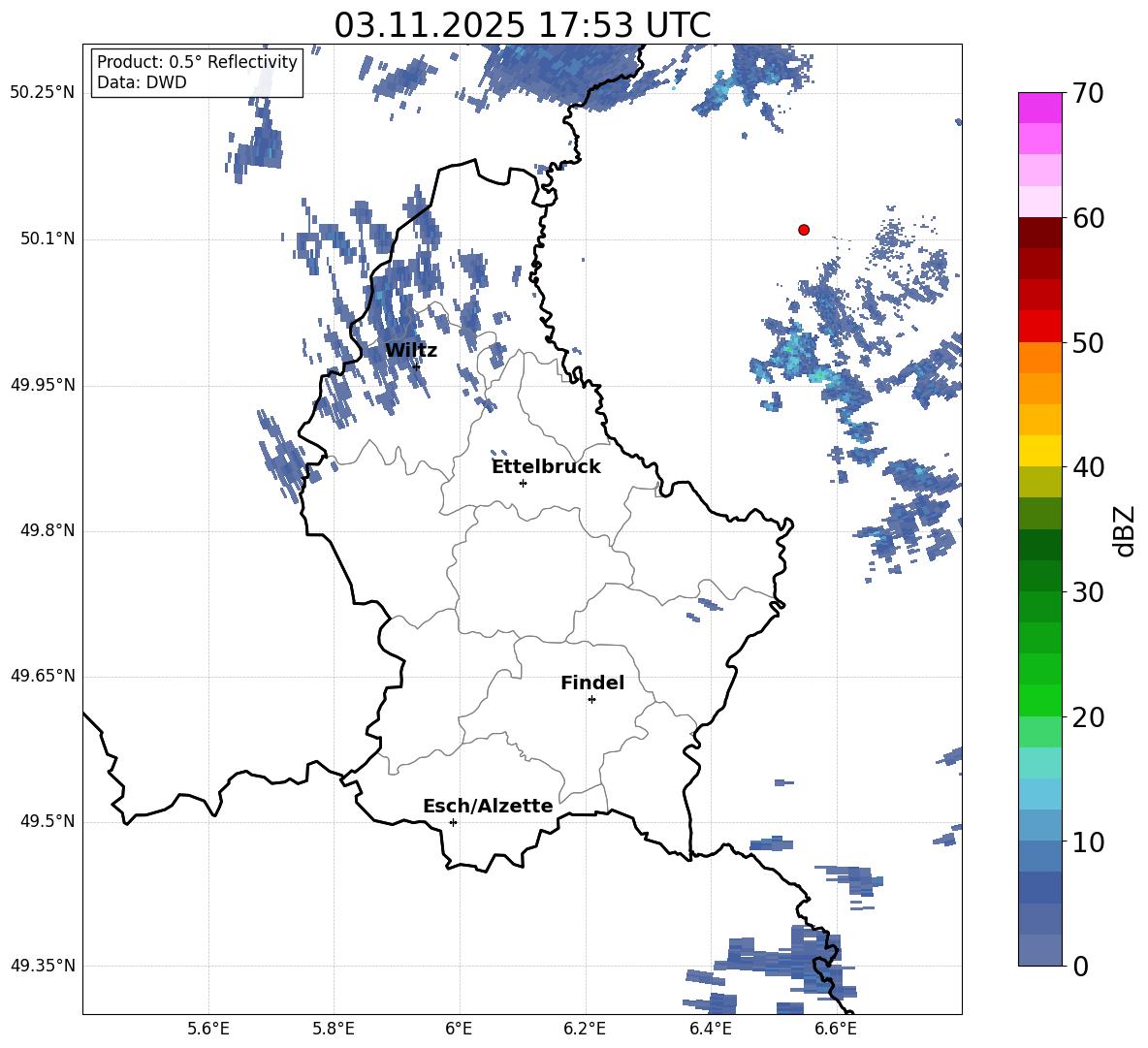Click the Findel city label
The width and height of the screenshot is (1148, 1048).
coord(592,683)
